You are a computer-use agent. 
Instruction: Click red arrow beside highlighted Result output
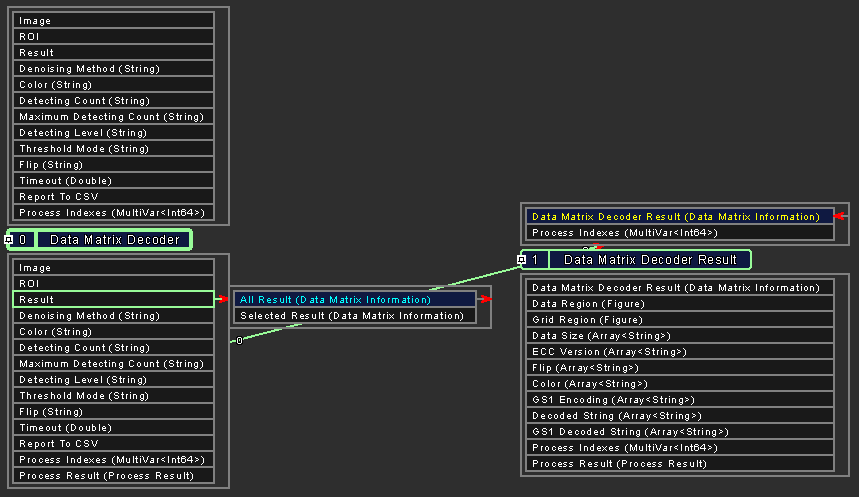tap(221, 299)
